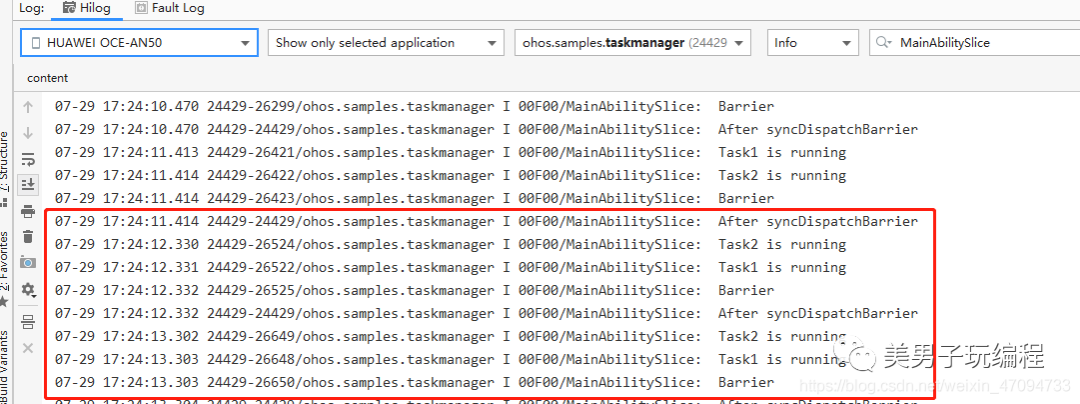Screen dimensions: 1080x404
Task: Select log line 17:24:11.414 Task2 is running
Action: pos(450,176)
